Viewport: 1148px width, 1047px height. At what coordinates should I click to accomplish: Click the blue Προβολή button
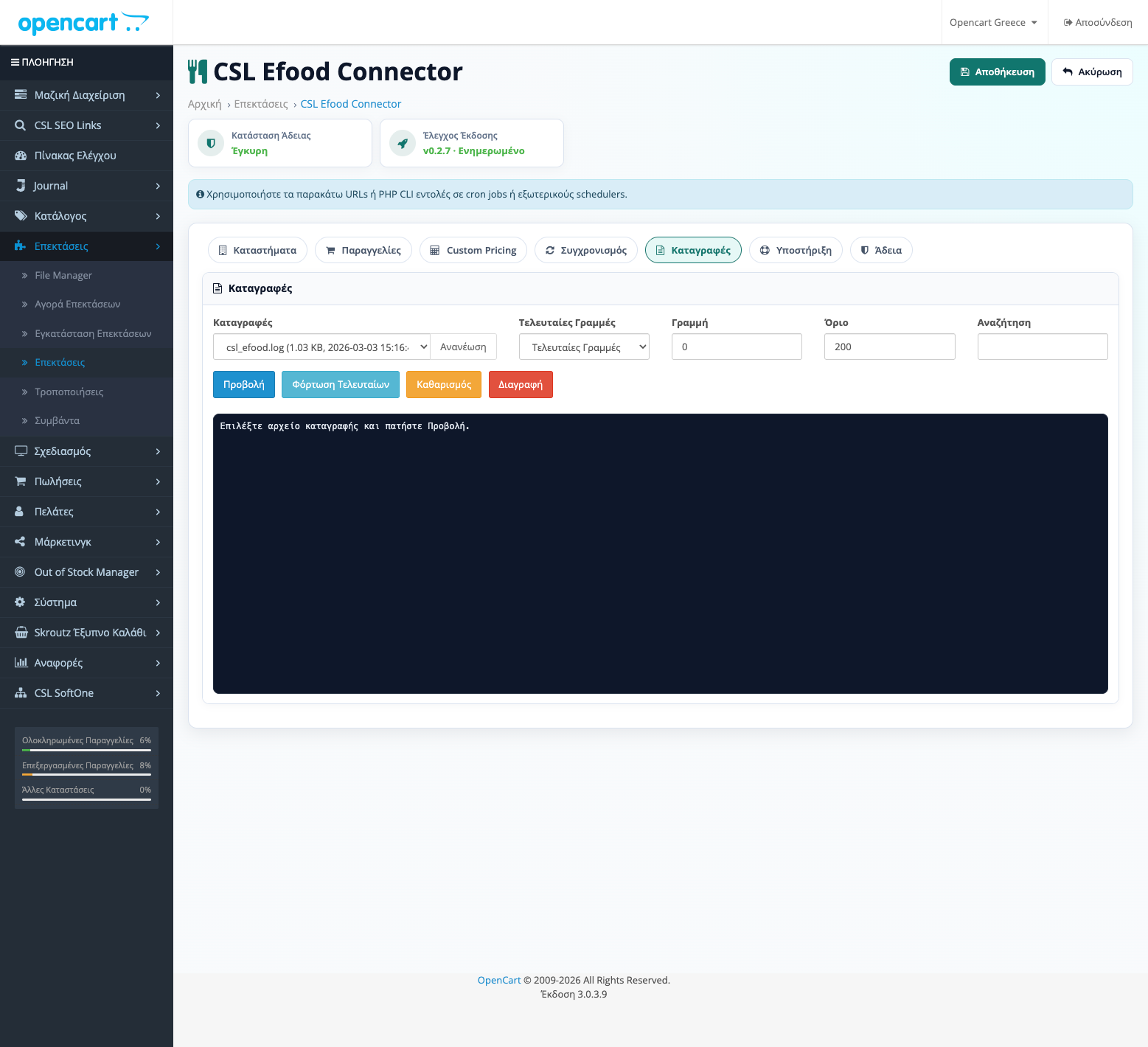pos(244,385)
